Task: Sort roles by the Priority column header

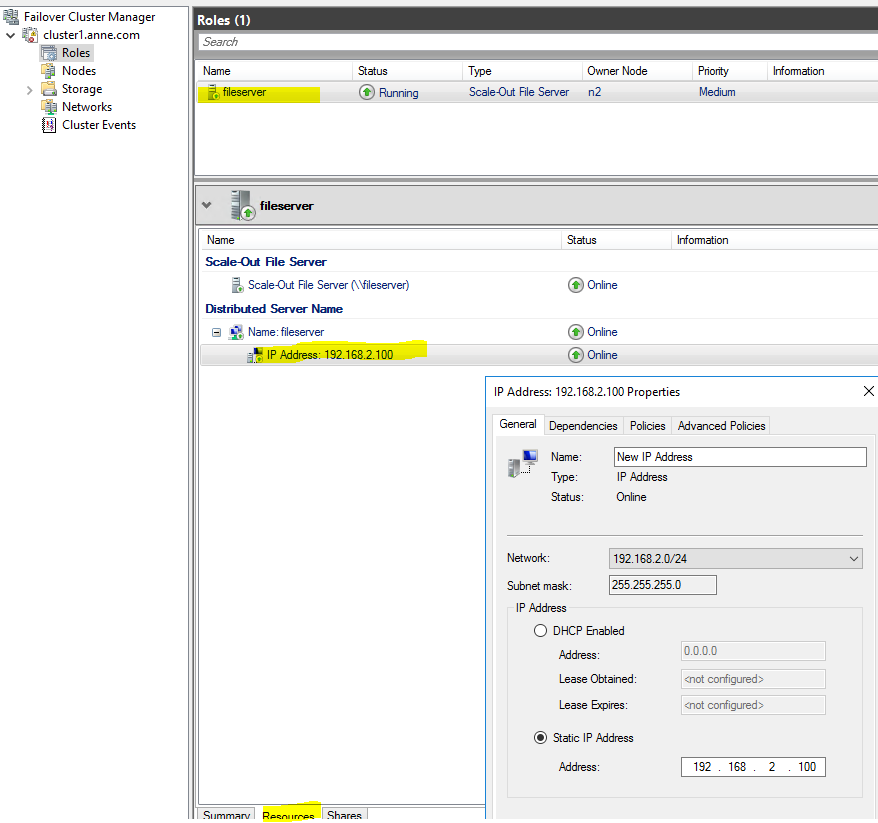Action: pyautogui.click(x=730, y=71)
